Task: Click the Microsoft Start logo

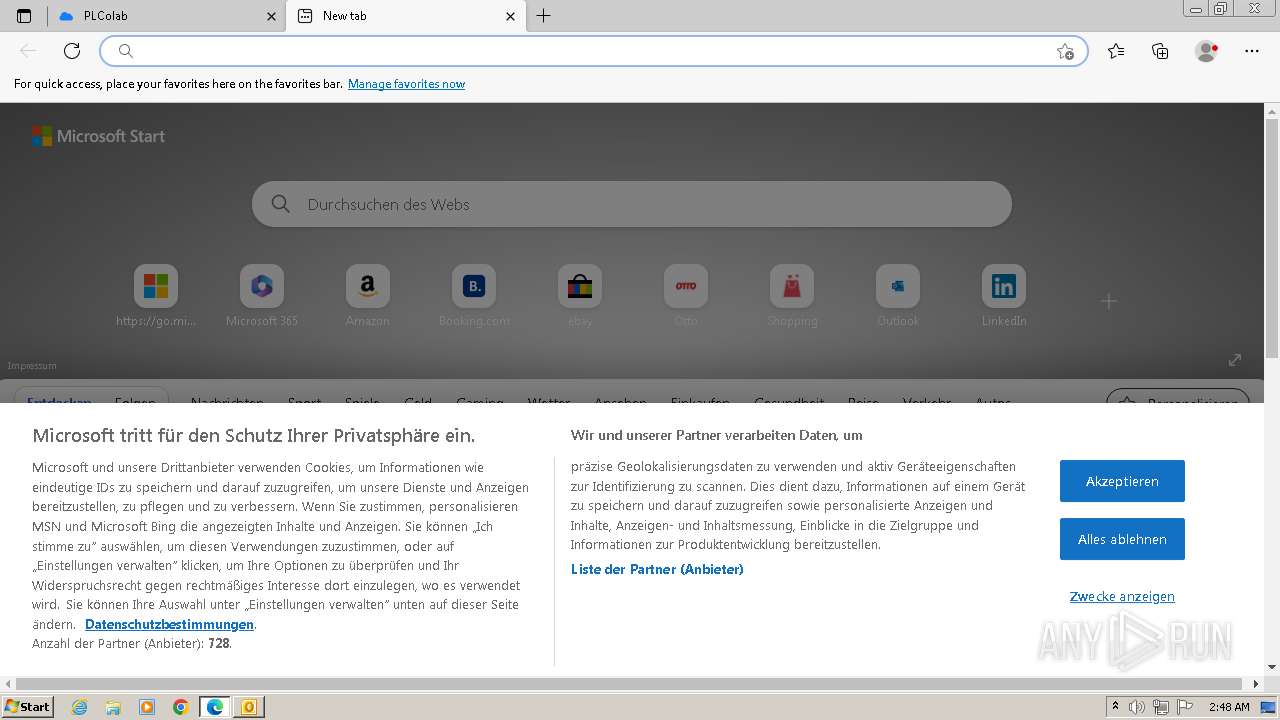Action: [98, 136]
